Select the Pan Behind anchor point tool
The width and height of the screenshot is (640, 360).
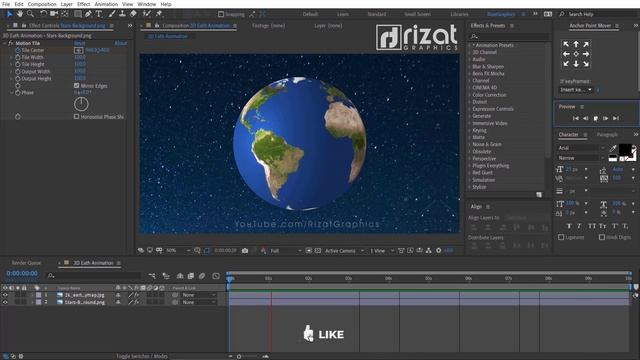pyautogui.click(x=65, y=14)
